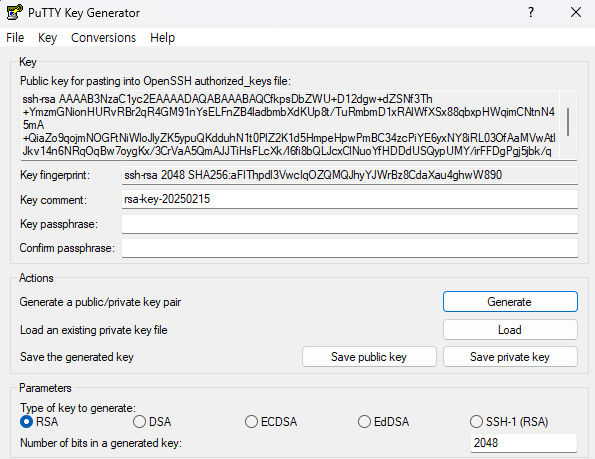Click 'Generate a public/private key pair' text
The image size is (595, 459).
pos(100,302)
